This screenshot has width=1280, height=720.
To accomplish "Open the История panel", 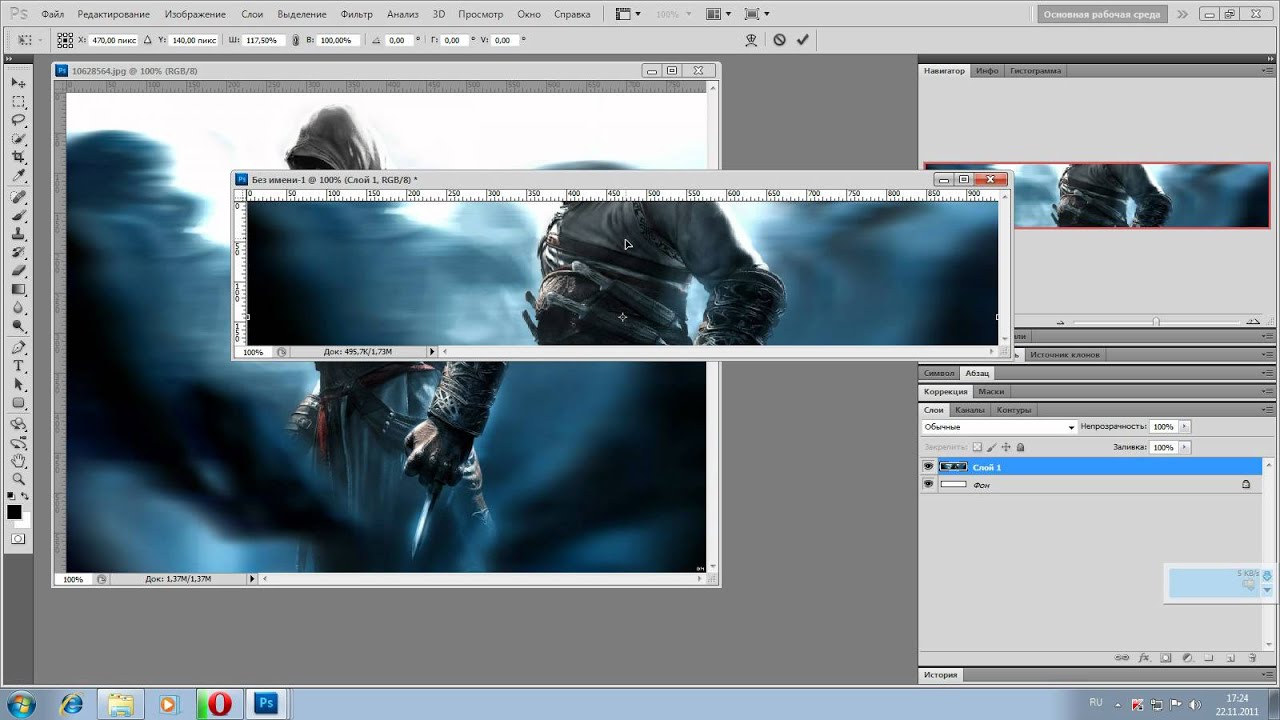I will tap(940, 675).
